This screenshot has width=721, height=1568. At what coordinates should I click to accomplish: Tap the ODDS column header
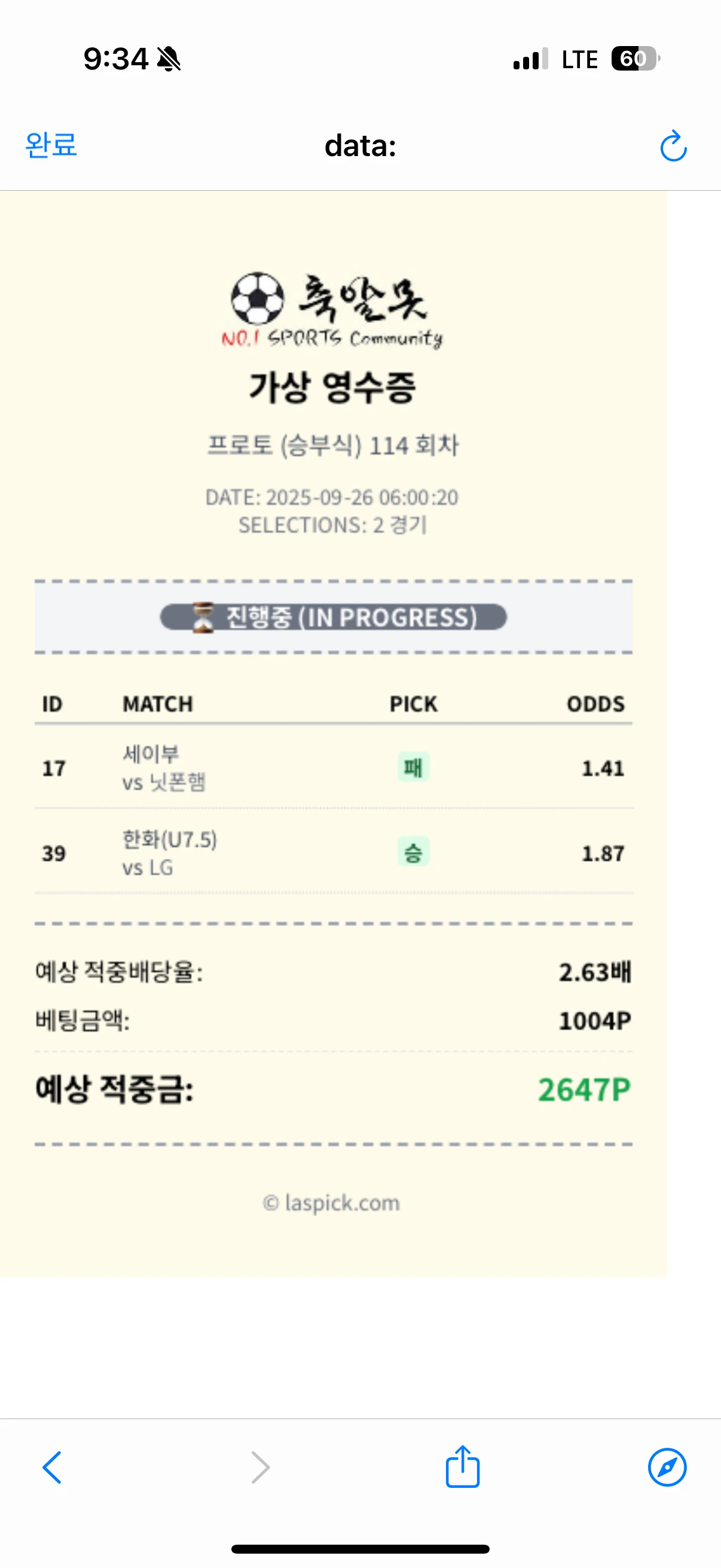click(595, 704)
